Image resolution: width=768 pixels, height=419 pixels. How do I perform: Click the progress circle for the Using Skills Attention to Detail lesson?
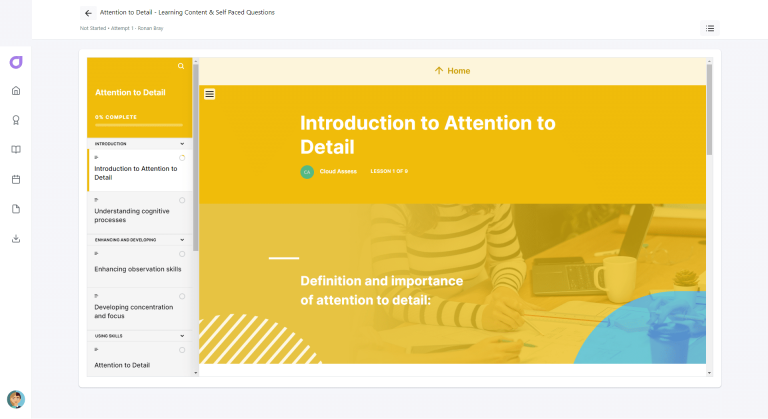[182, 350]
